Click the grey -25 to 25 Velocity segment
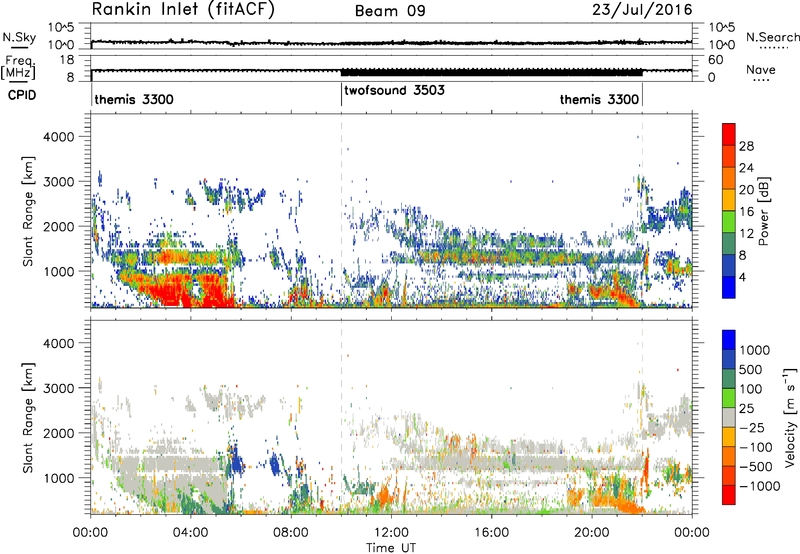 point(729,417)
